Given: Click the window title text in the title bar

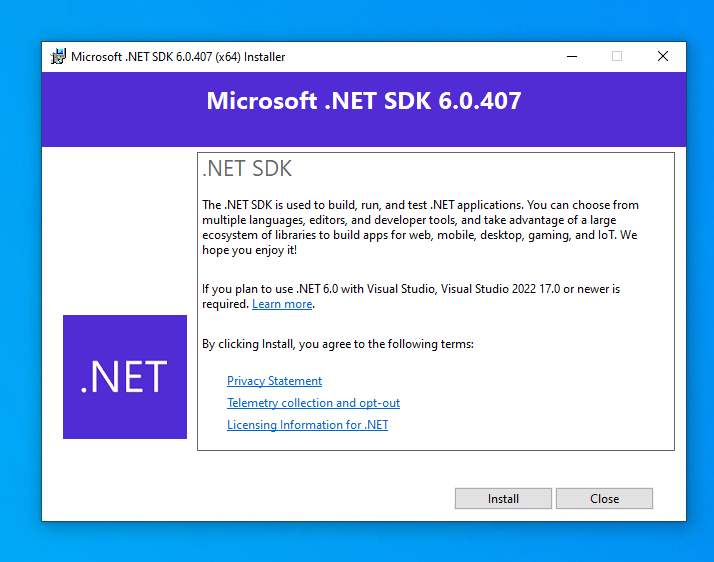Looking at the screenshot, I should [x=178, y=57].
